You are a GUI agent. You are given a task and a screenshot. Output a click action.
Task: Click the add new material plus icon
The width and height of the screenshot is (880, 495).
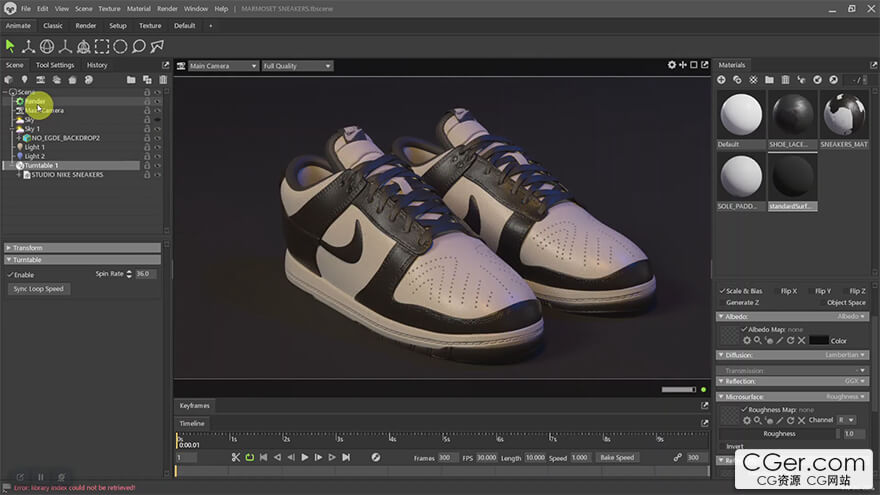(x=722, y=79)
